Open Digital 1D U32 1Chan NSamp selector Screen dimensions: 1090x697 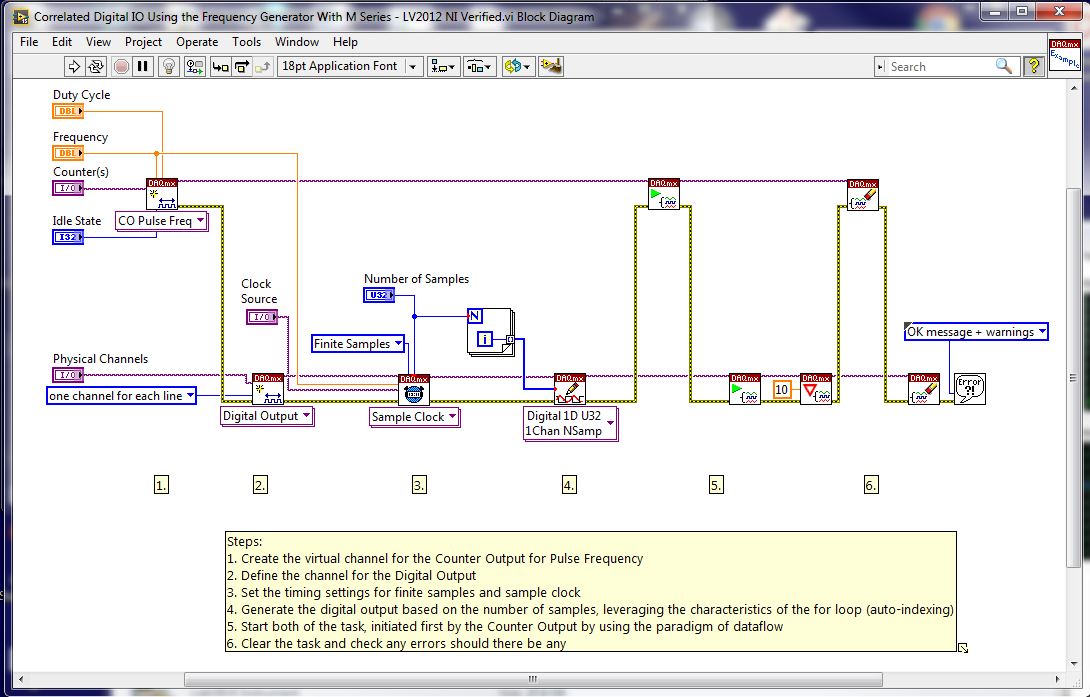571,423
